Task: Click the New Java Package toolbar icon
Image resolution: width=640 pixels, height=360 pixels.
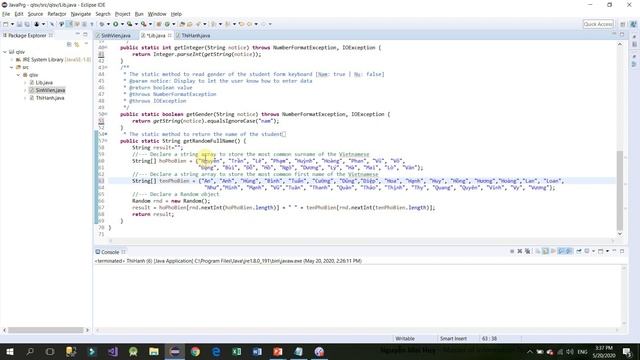Action: (159, 24)
